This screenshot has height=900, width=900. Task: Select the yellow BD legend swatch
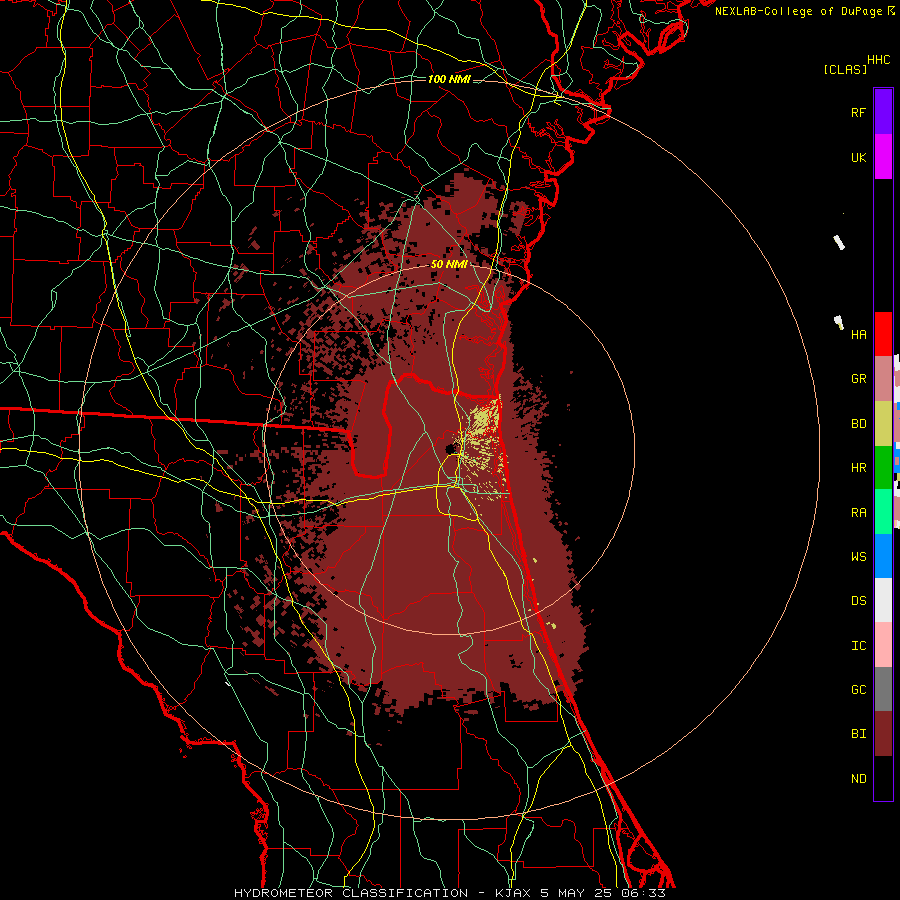tap(883, 424)
